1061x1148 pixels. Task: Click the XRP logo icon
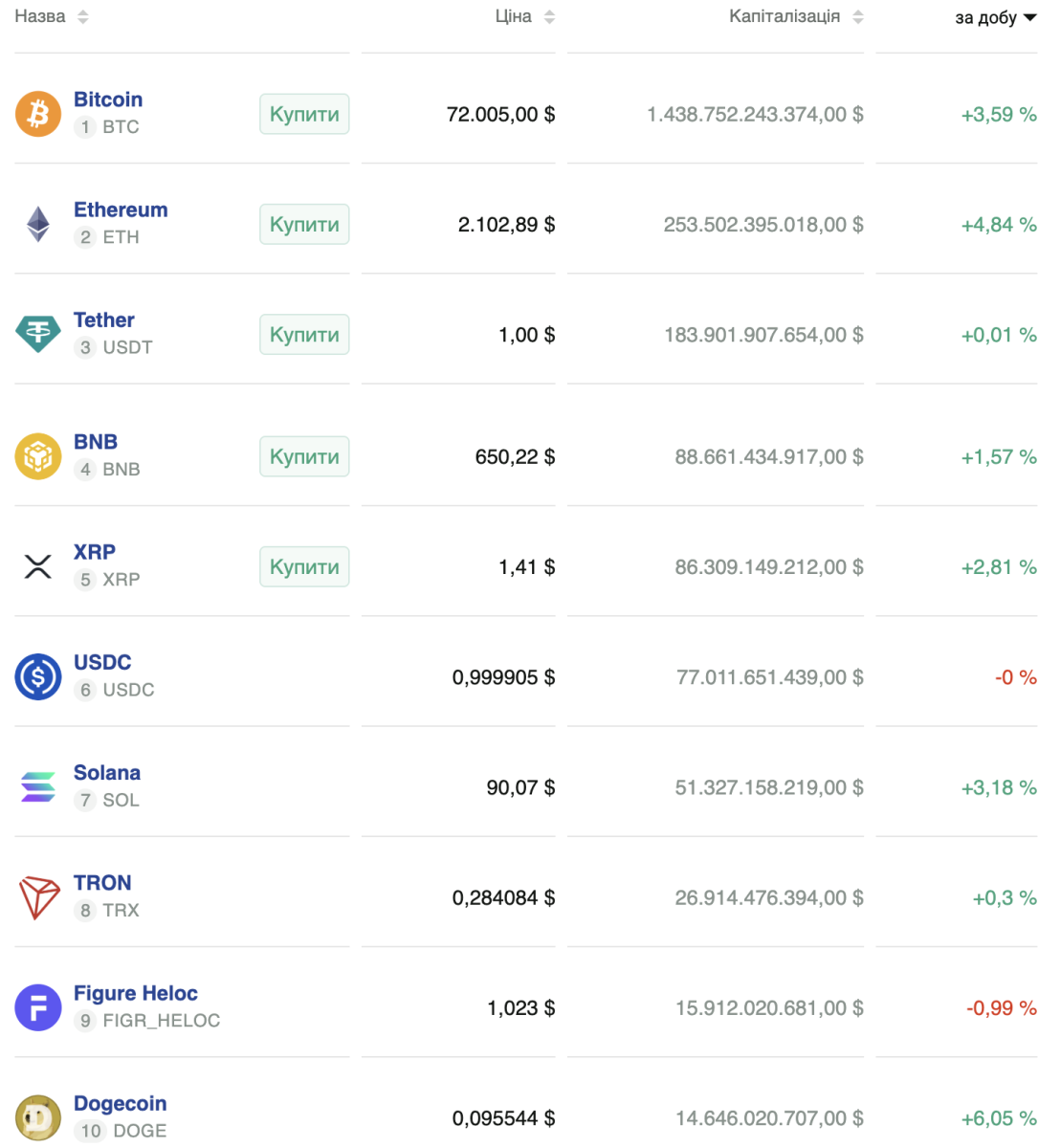[x=38, y=566]
